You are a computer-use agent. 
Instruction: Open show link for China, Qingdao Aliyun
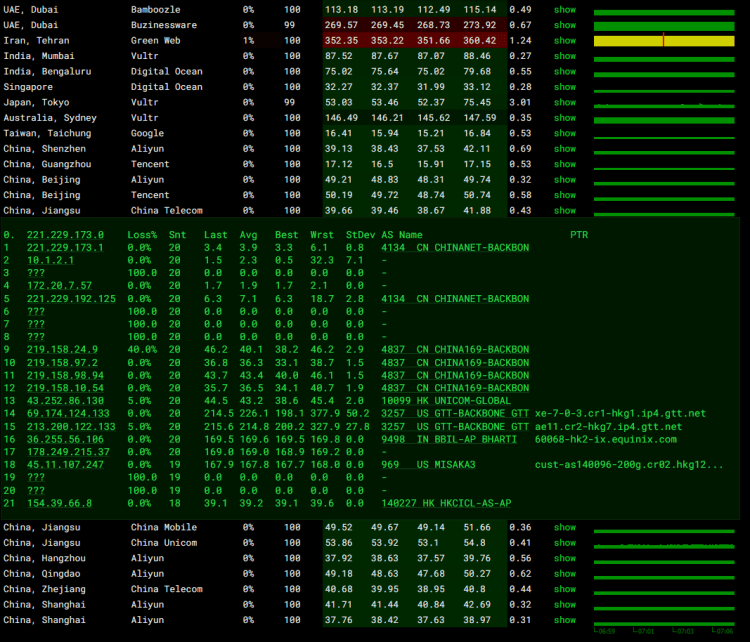[565, 574]
